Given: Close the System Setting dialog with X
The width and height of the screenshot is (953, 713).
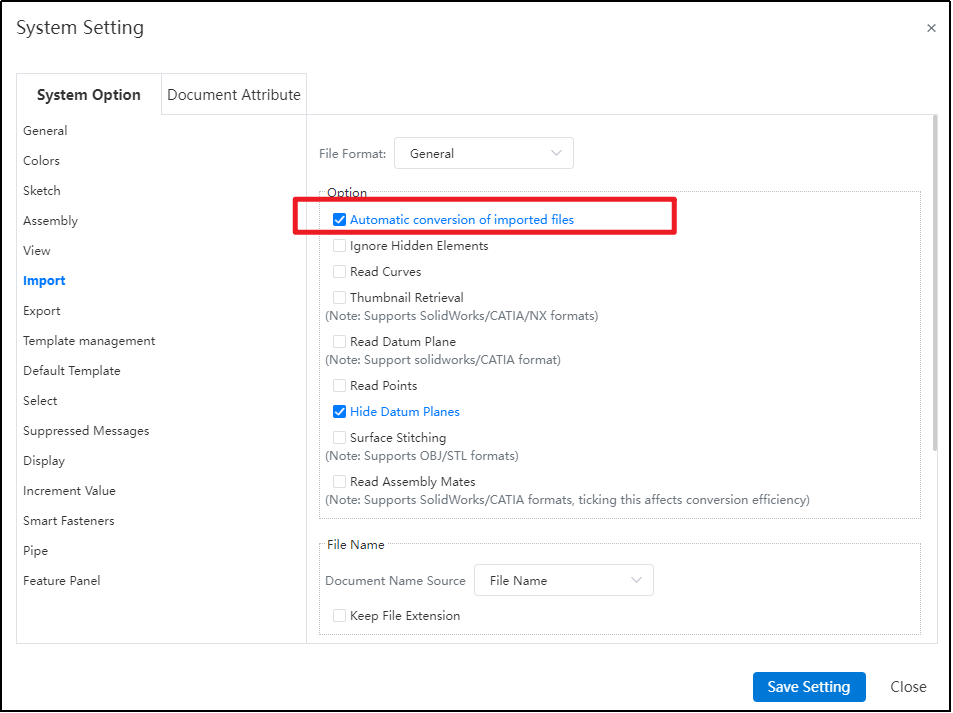Looking at the screenshot, I should (x=931, y=28).
